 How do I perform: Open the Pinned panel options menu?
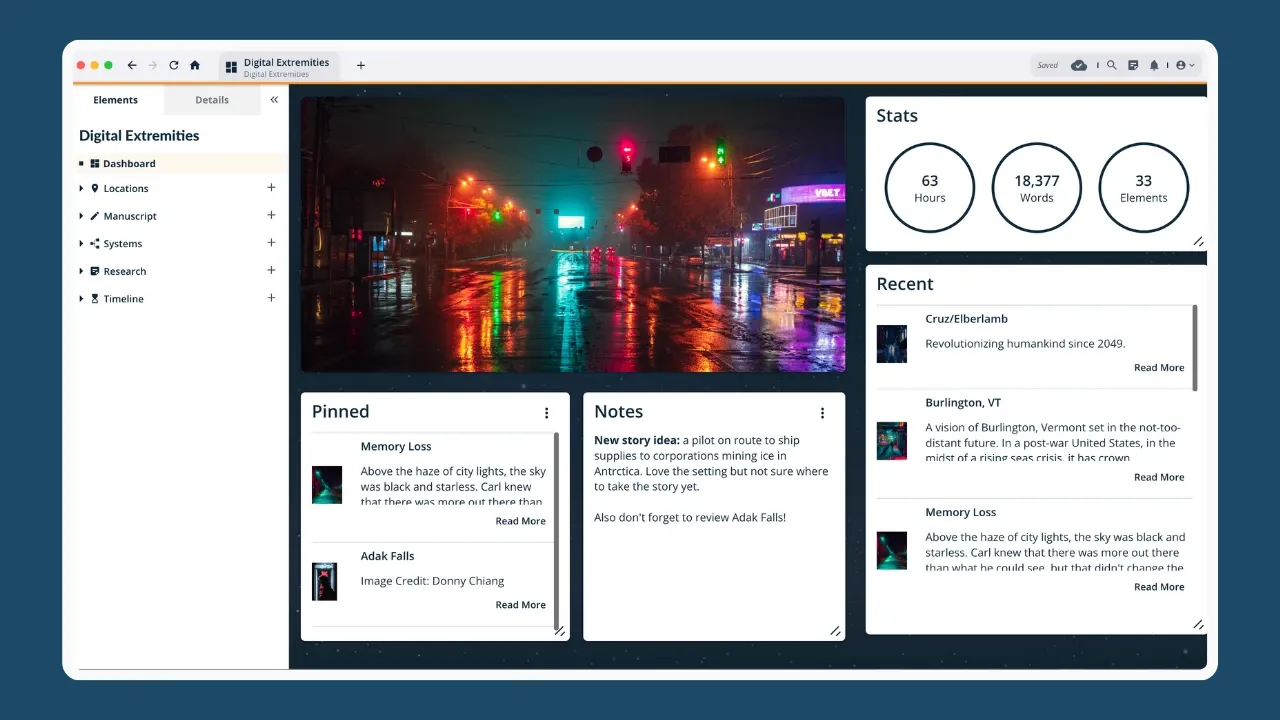coord(546,412)
